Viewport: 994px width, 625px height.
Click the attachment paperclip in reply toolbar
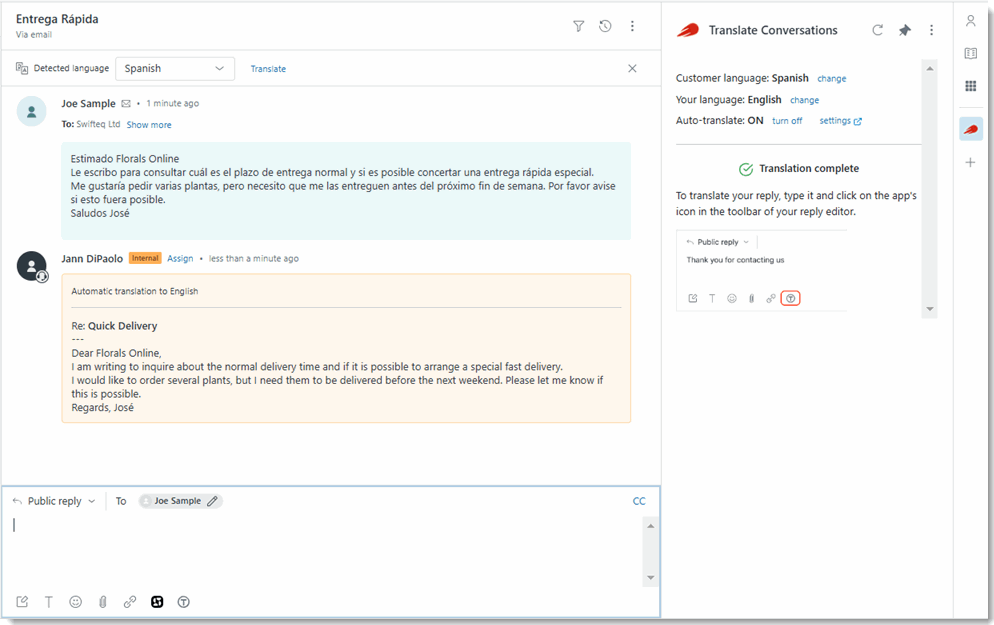pyautogui.click(x=103, y=602)
